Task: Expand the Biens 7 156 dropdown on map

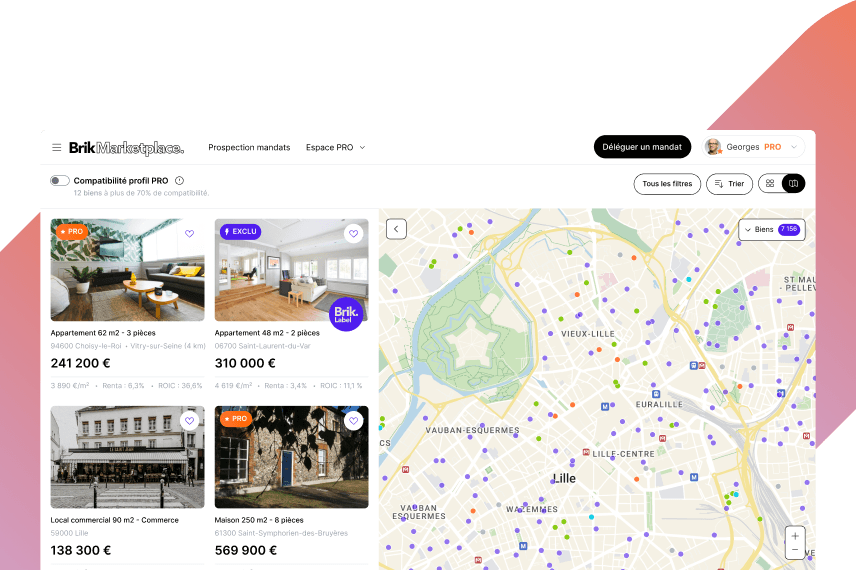Action: (x=771, y=230)
